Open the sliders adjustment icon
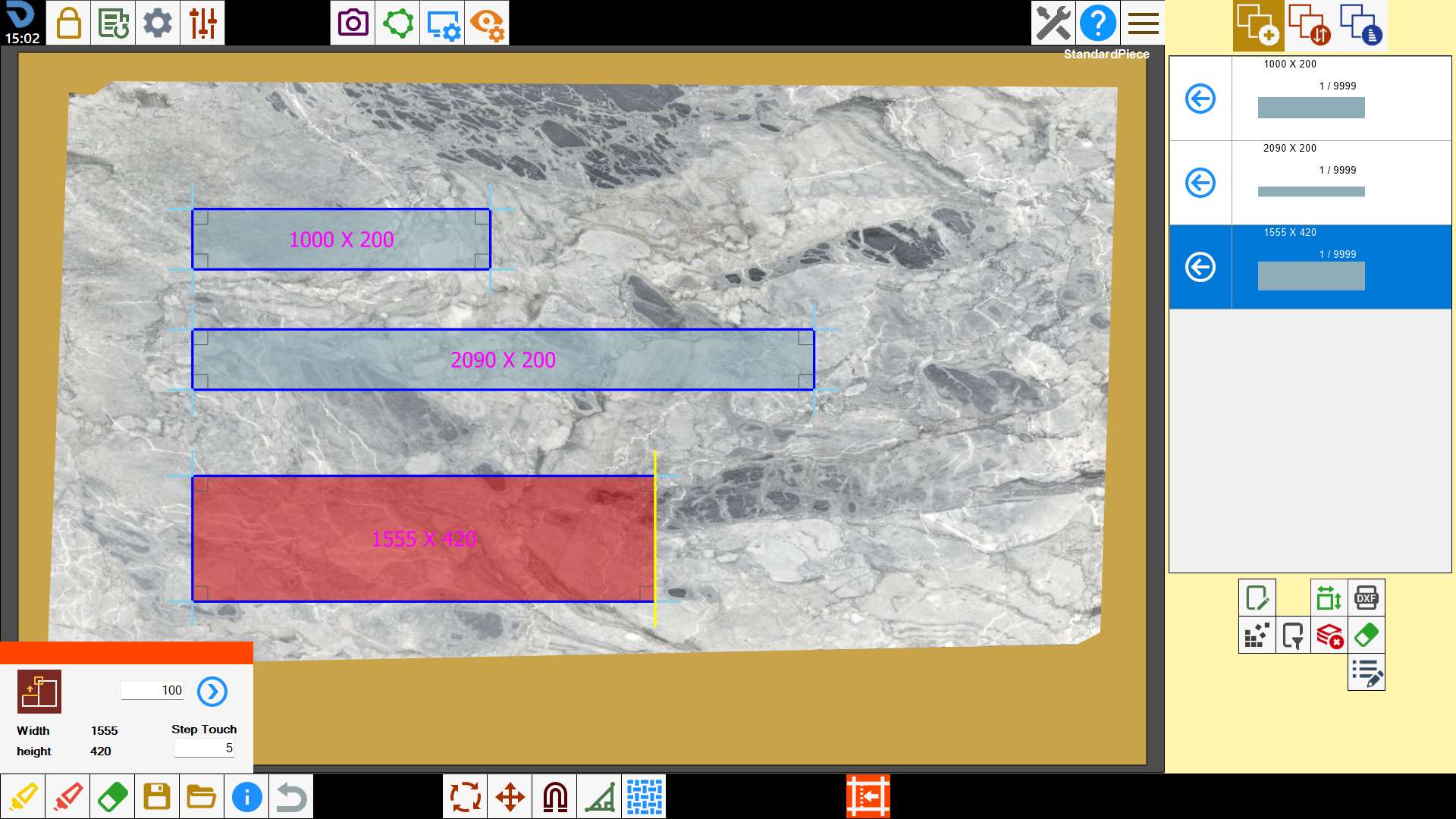The image size is (1456, 819). pos(202,23)
